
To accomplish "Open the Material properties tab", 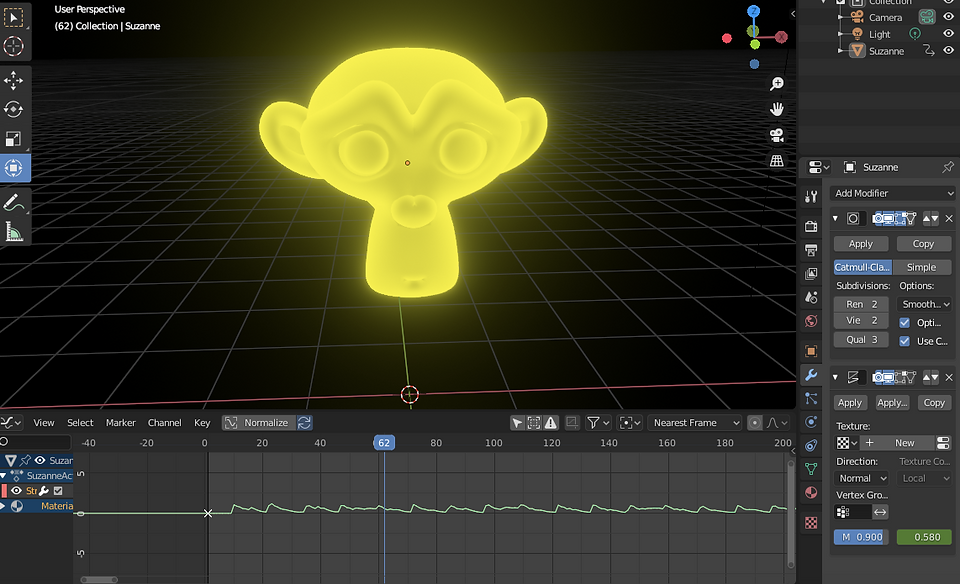I will [811, 493].
